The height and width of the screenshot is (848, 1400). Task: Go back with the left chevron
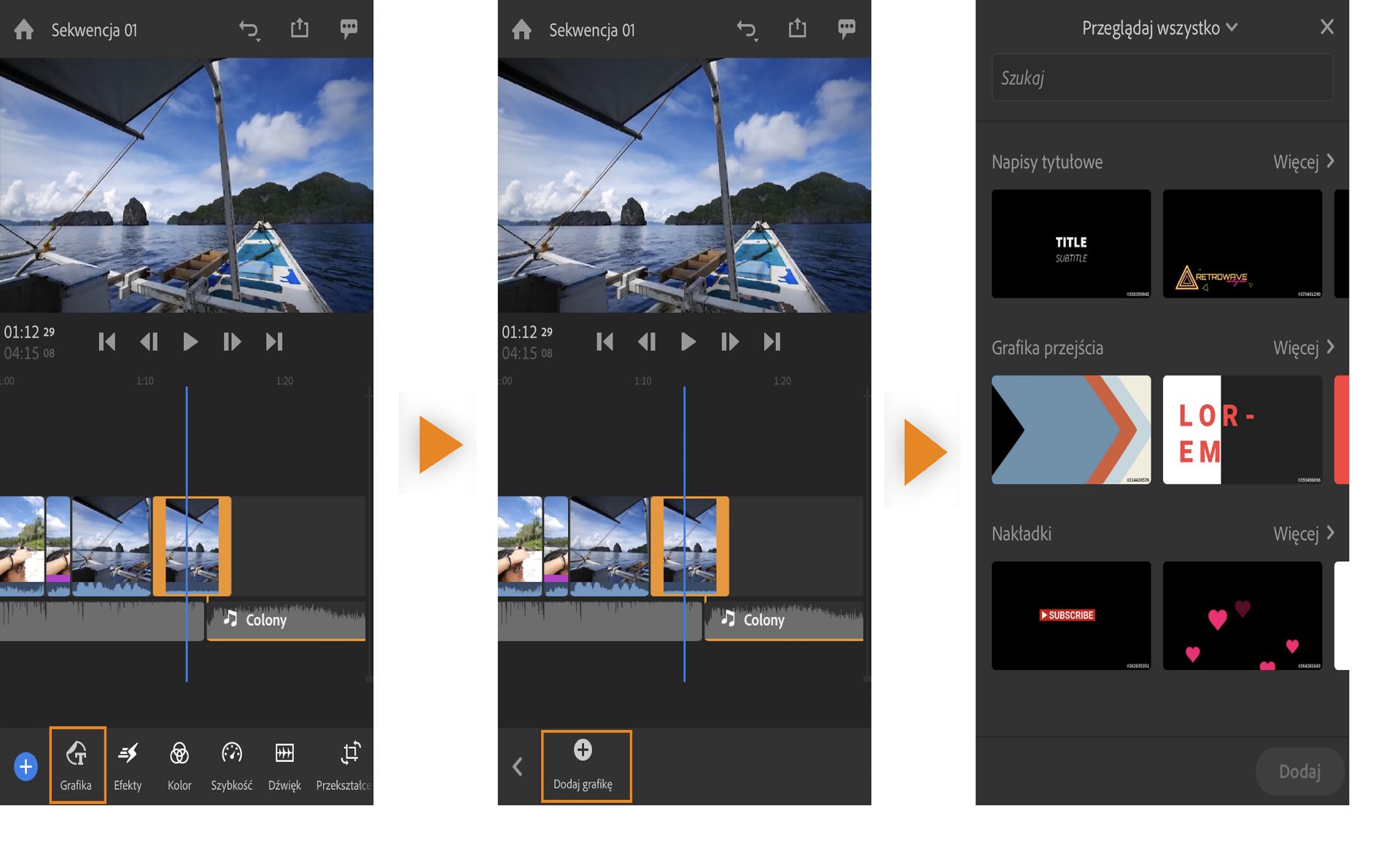(518, 766)
